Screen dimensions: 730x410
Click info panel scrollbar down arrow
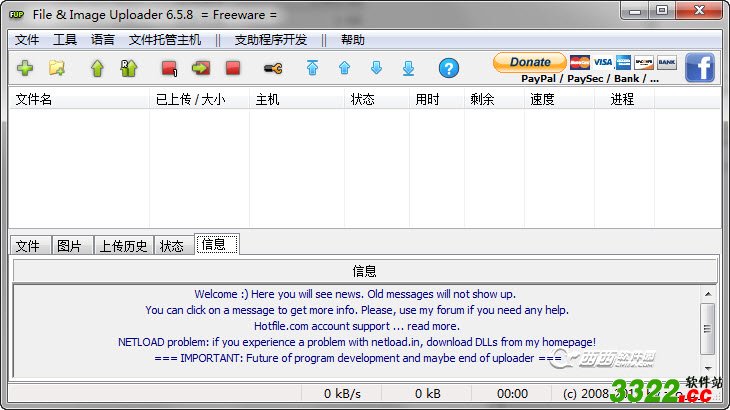[708, 368]
